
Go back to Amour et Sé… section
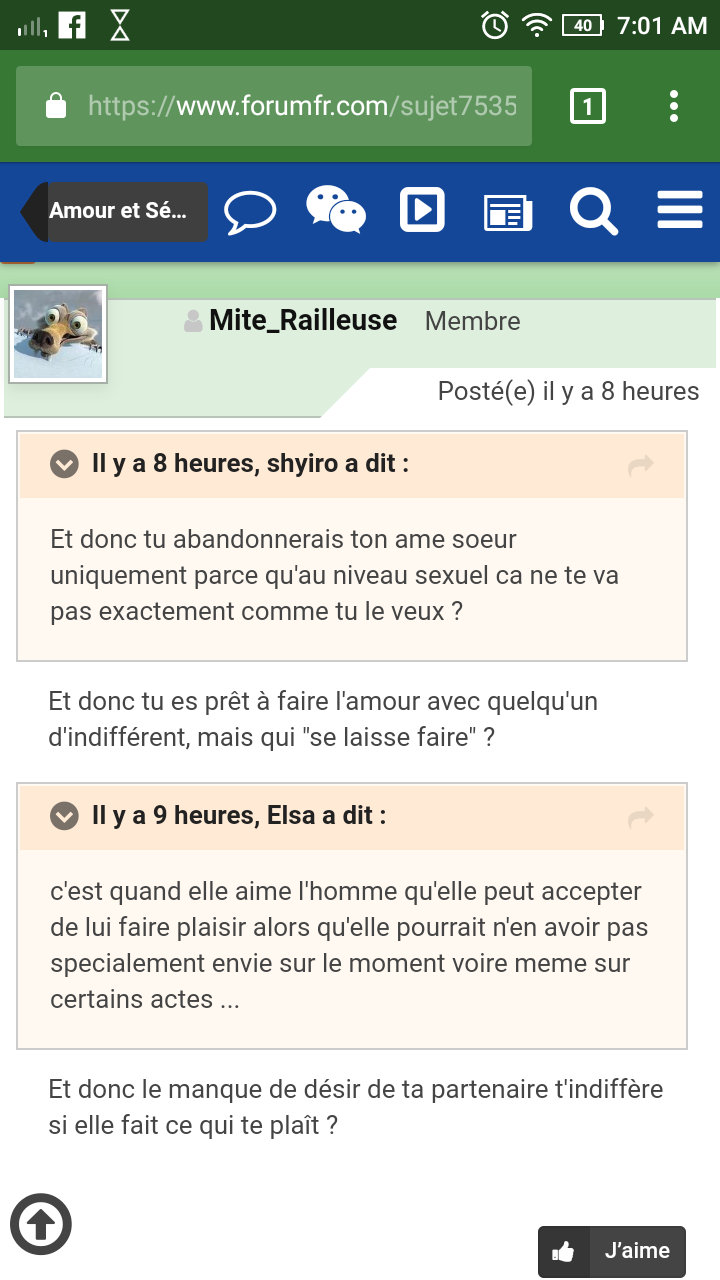click(115, 211)
